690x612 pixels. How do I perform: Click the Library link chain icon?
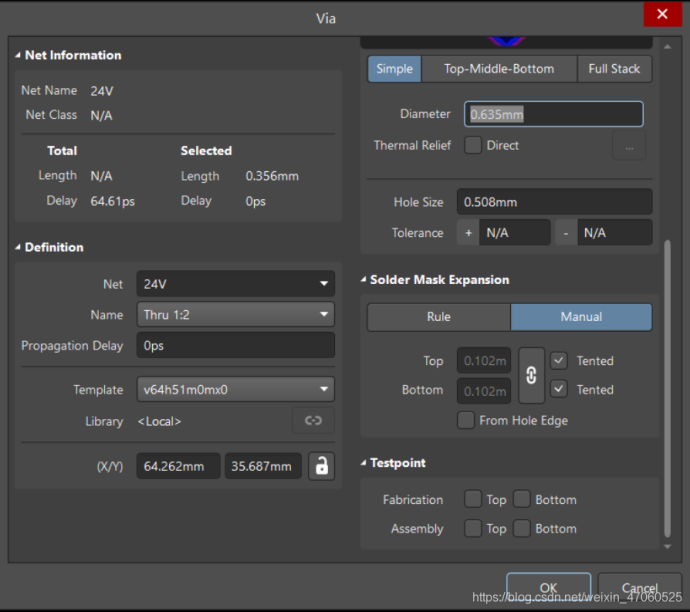coord(312,421)
